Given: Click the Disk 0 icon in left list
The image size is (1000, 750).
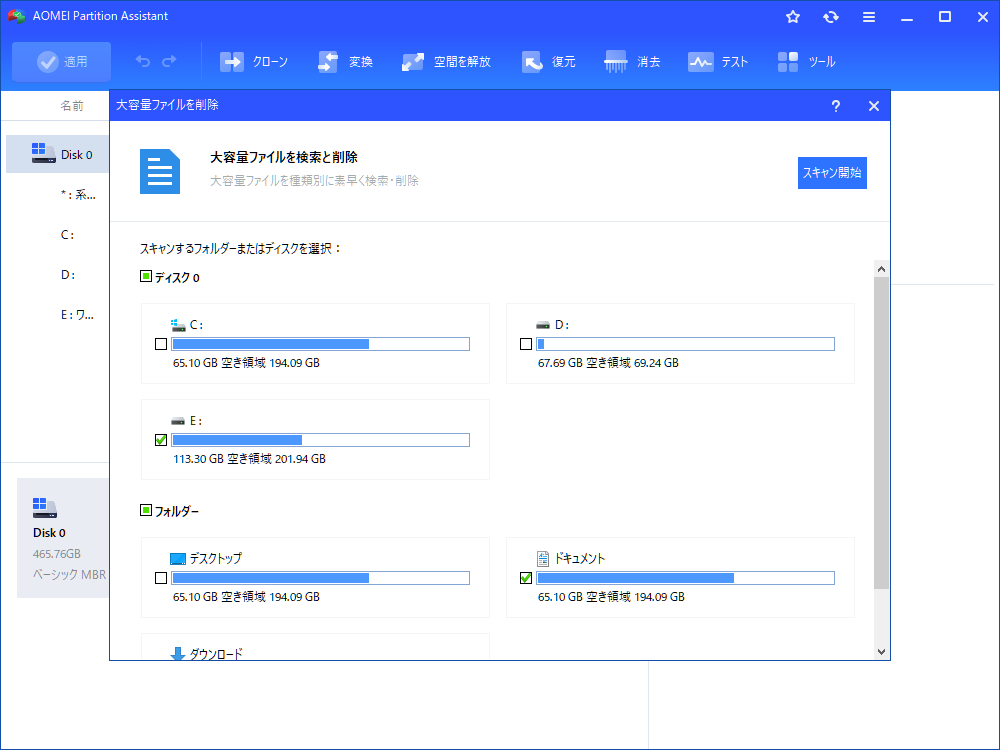Looking at the screenshot, I should (43, 153).
